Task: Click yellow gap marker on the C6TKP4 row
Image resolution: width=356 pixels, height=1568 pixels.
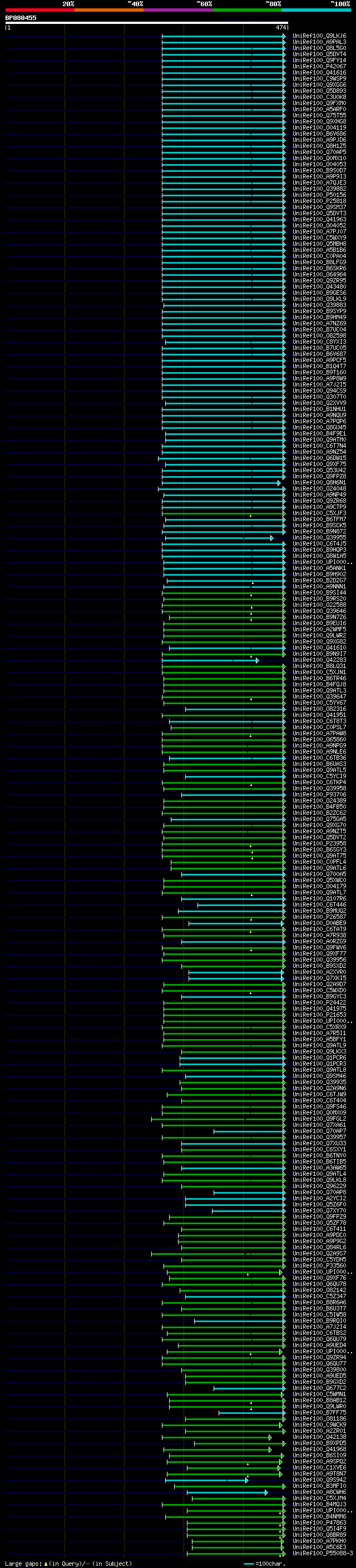Action: pos(251,785)
